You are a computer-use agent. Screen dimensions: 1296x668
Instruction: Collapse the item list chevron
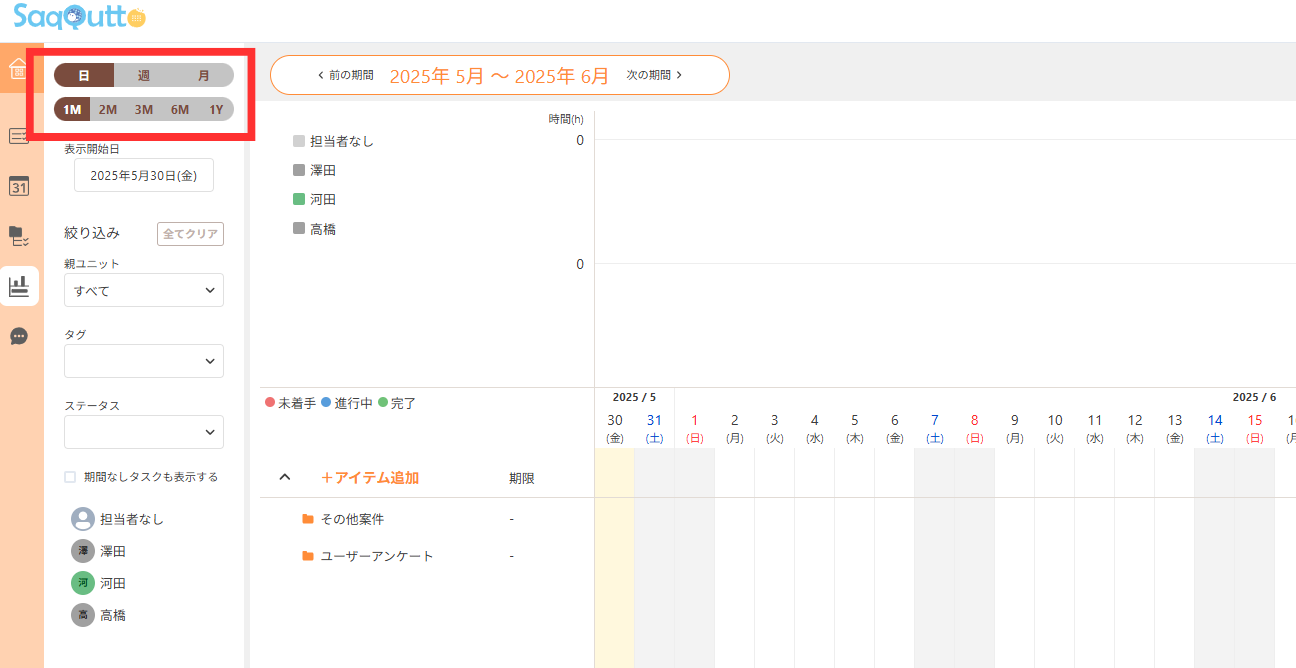(285, 477)
